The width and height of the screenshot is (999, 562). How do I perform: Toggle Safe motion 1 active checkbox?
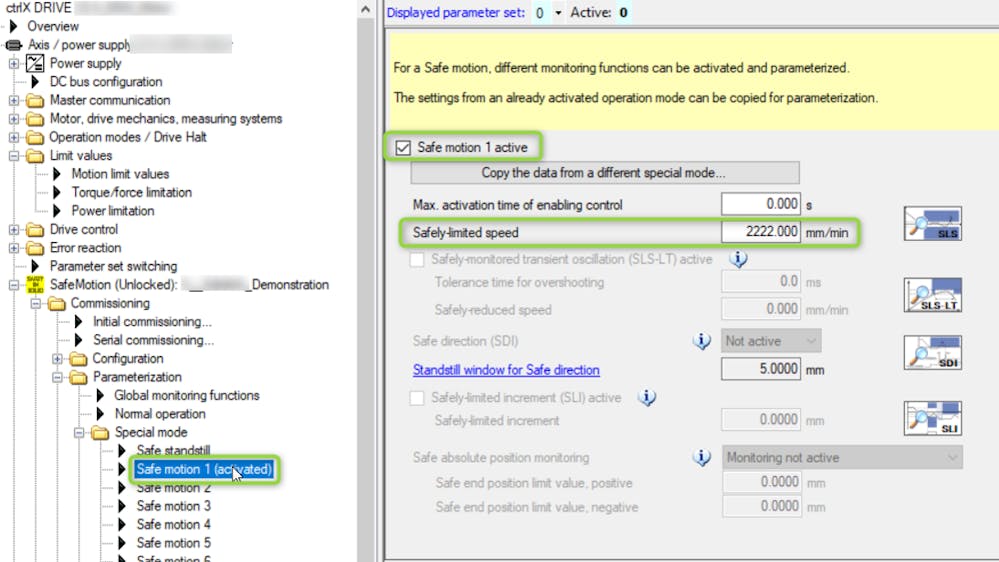tap(403, 148)
